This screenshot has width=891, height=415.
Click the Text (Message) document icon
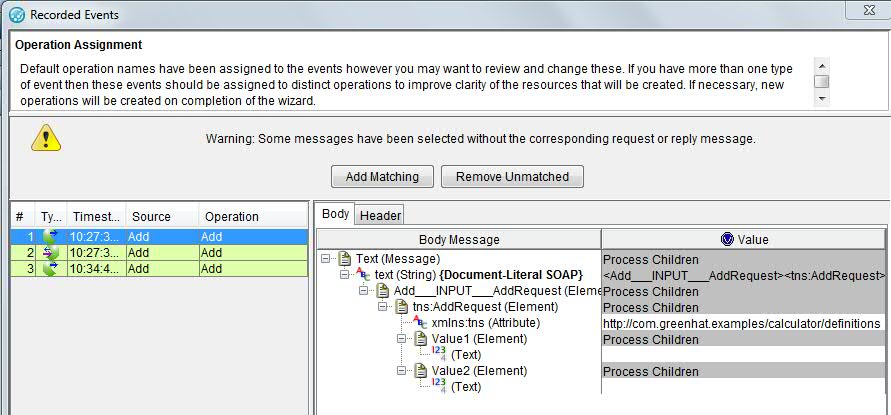click(x=344, y=259)
